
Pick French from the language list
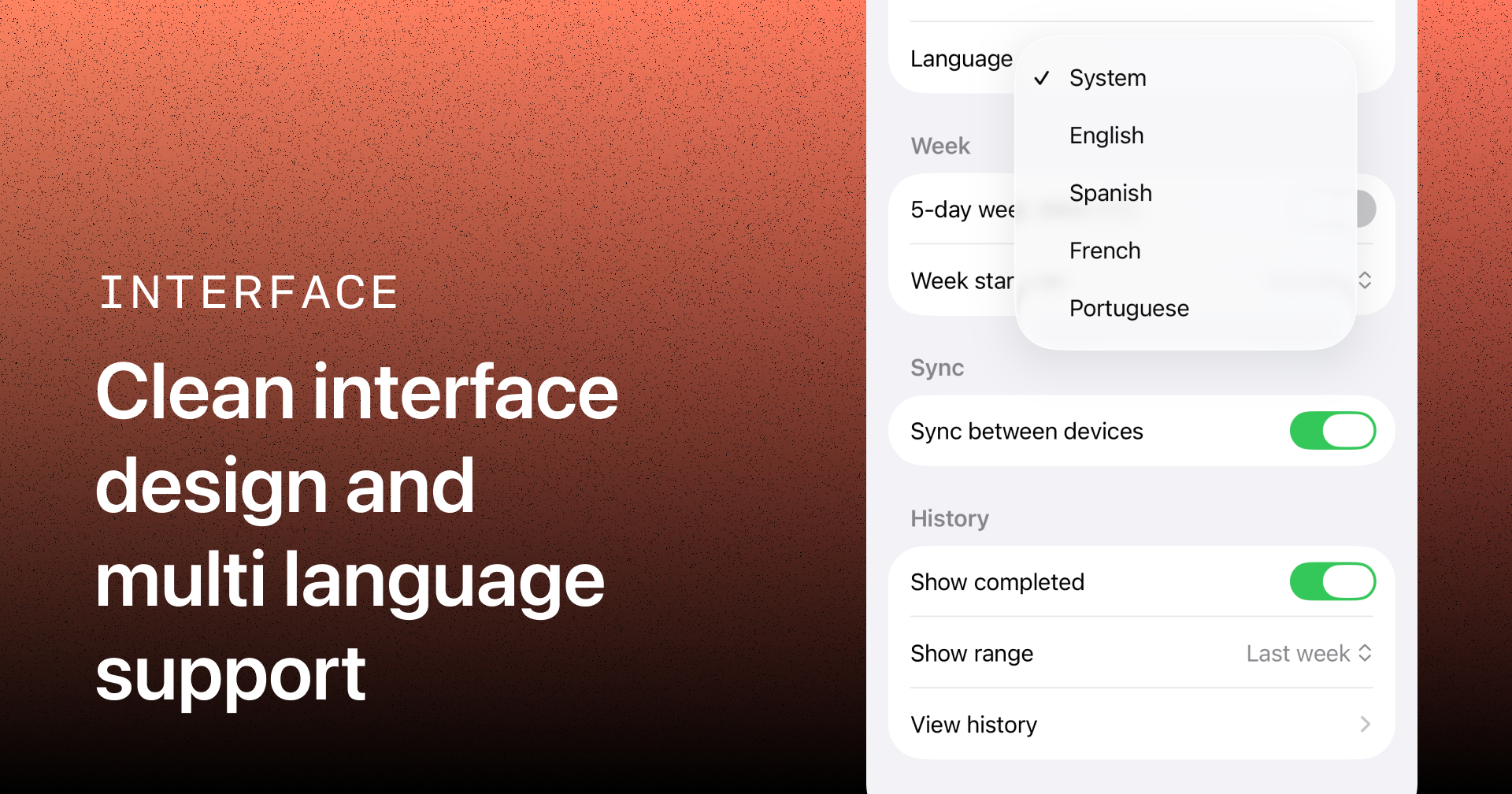coord(1105,250)
